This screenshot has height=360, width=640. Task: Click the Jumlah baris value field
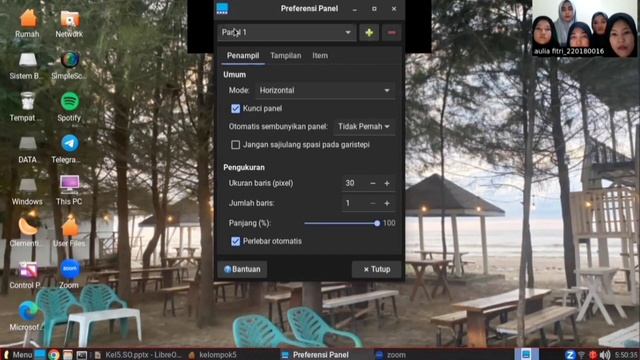point(354,203)
